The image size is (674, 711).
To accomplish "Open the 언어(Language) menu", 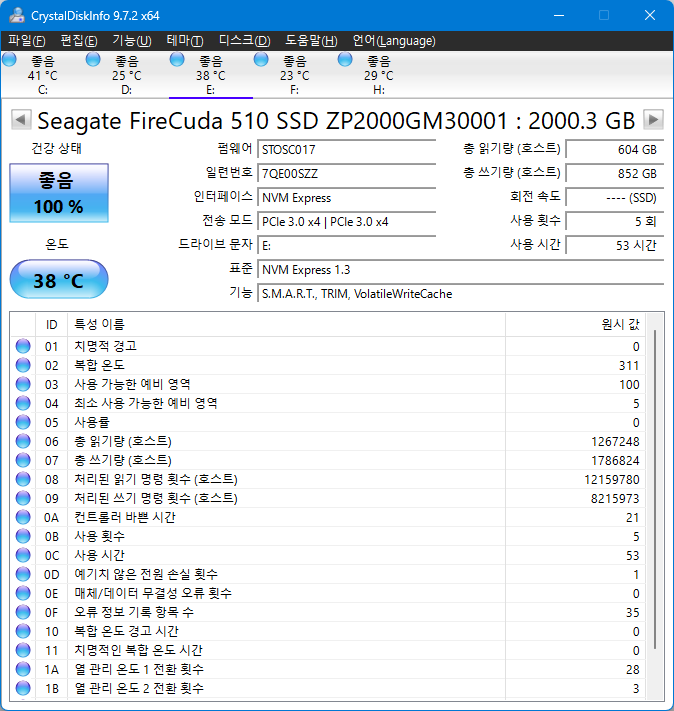I will 394,41.
